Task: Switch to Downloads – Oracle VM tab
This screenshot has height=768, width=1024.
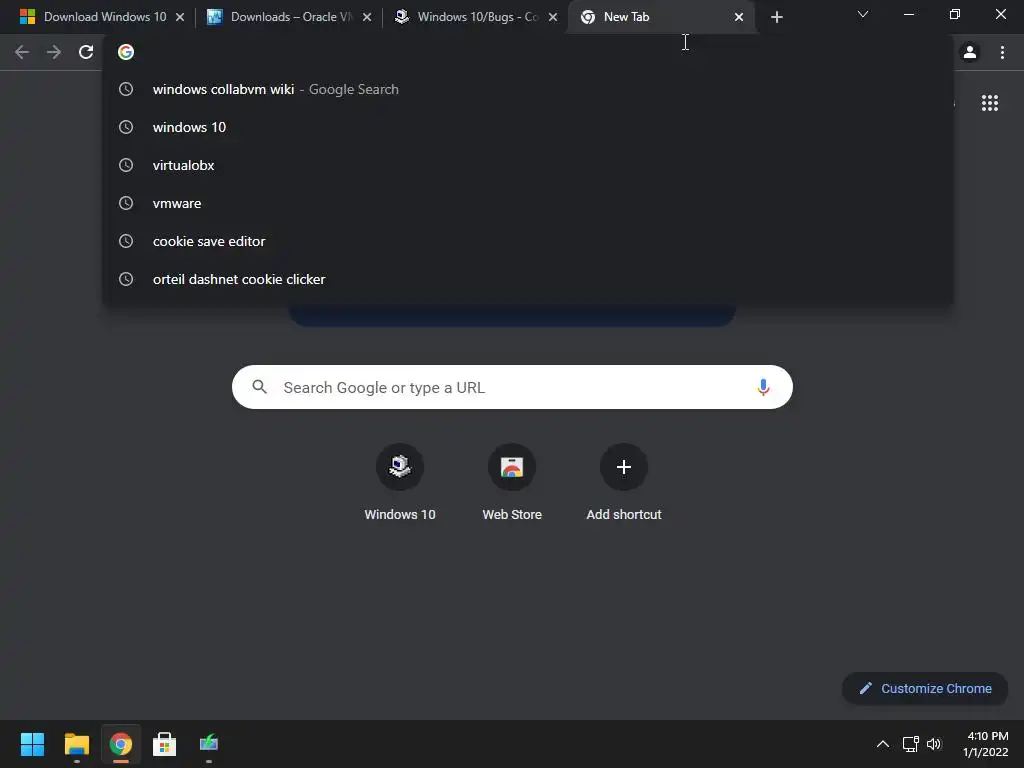Action: coord(287,17)
